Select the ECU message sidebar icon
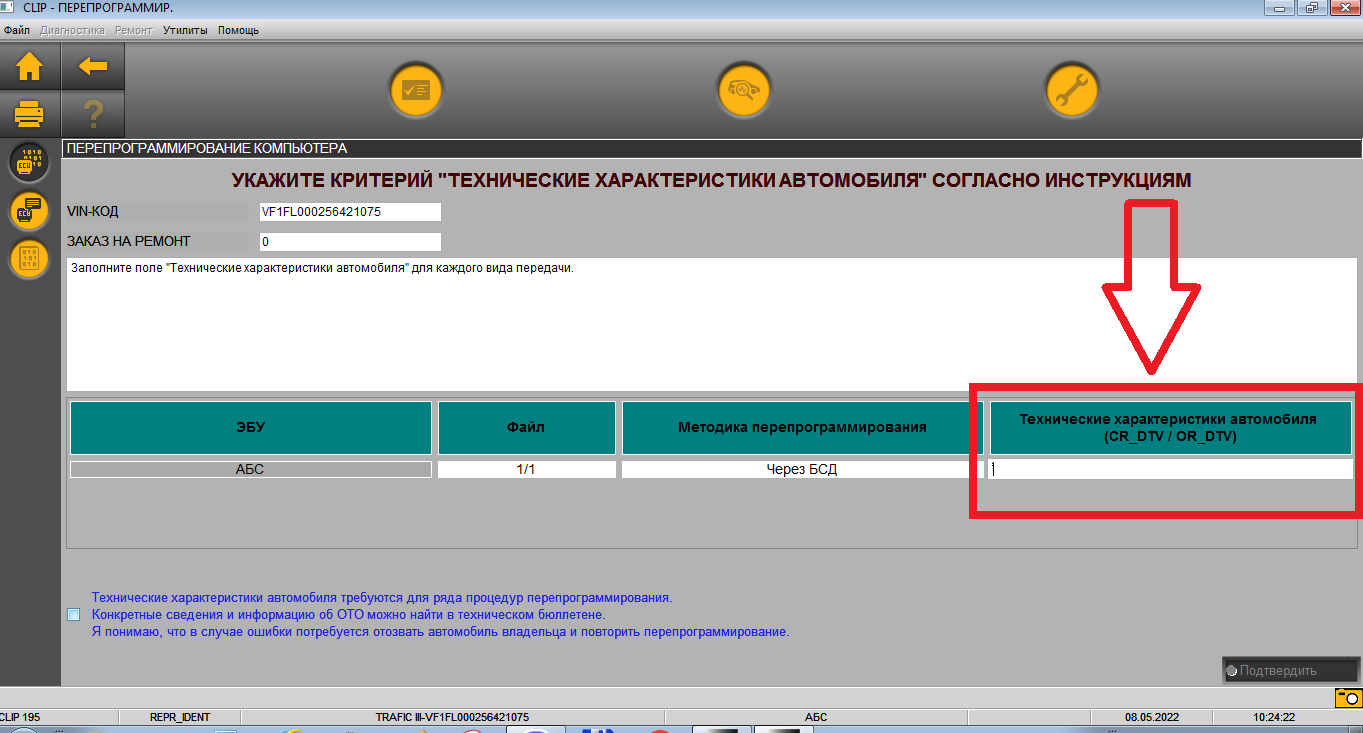 coord(29,211)
